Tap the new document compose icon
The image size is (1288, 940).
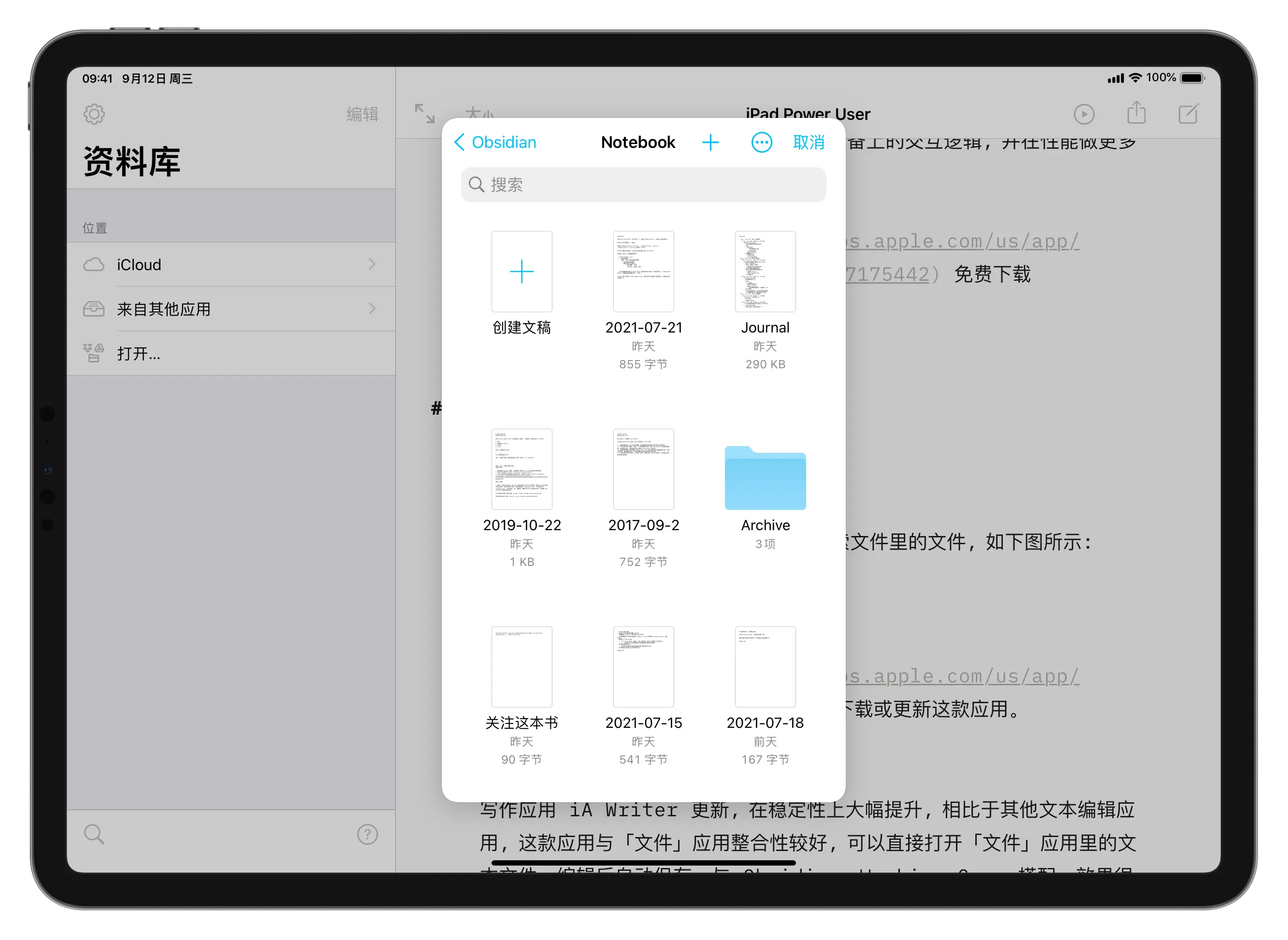click(x=1188, y=114)
